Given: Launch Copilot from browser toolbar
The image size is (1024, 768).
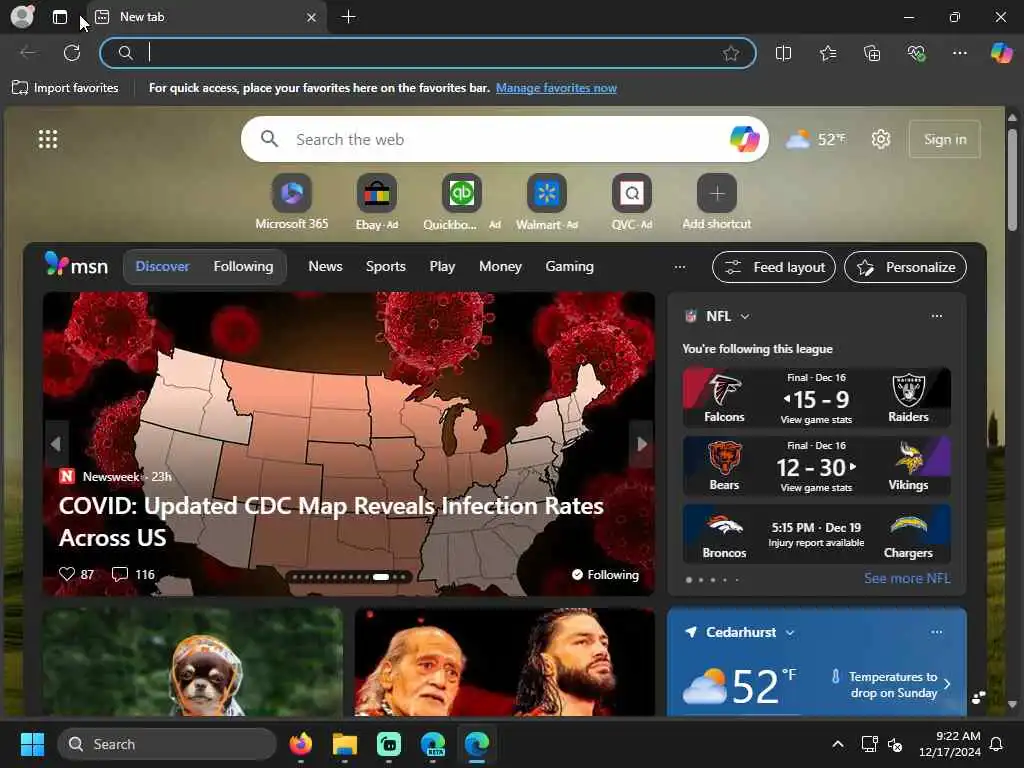Looking at the screenshot, I should coord(1001,53).
